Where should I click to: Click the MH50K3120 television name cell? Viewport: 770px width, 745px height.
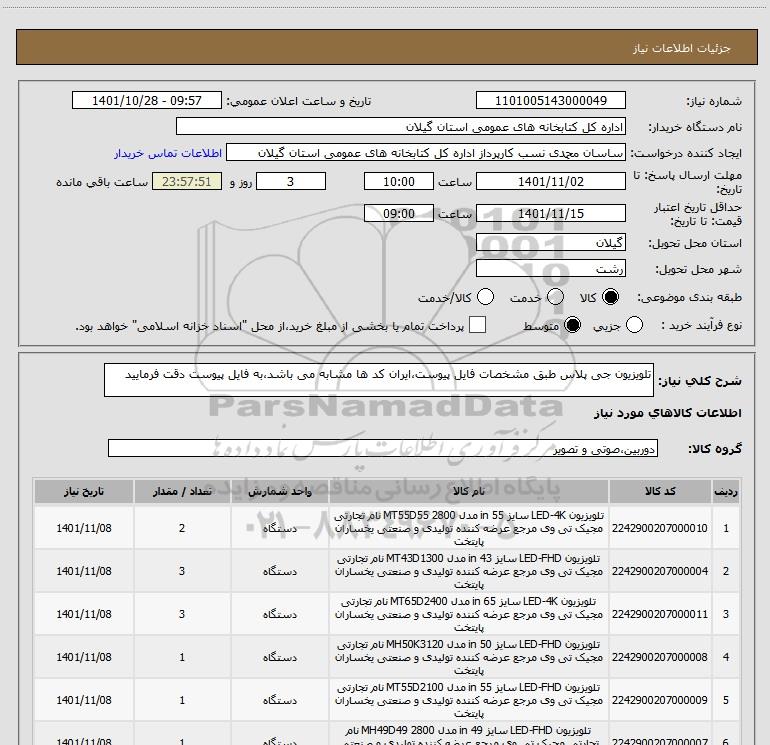pyautogui.click(x=469, y=657)
